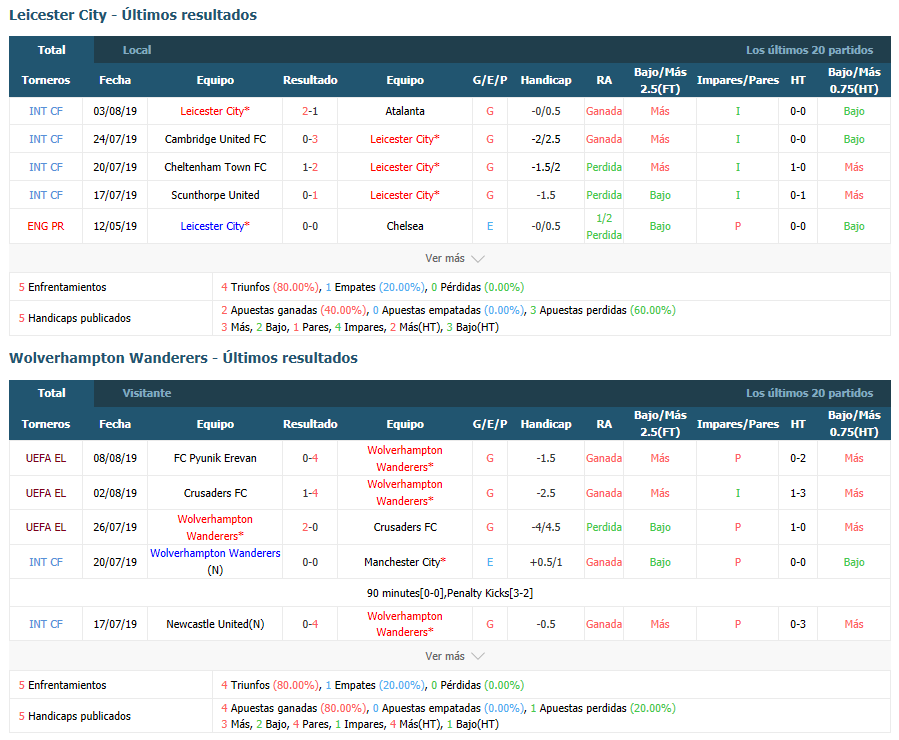Open UEFA EL link dated 02/08/19

coord(46,494)
